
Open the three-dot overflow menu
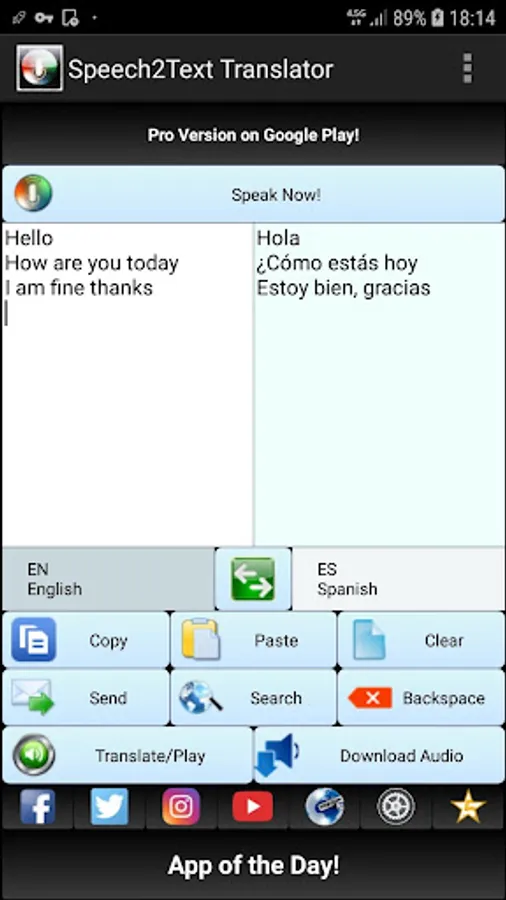pos(468,68)
